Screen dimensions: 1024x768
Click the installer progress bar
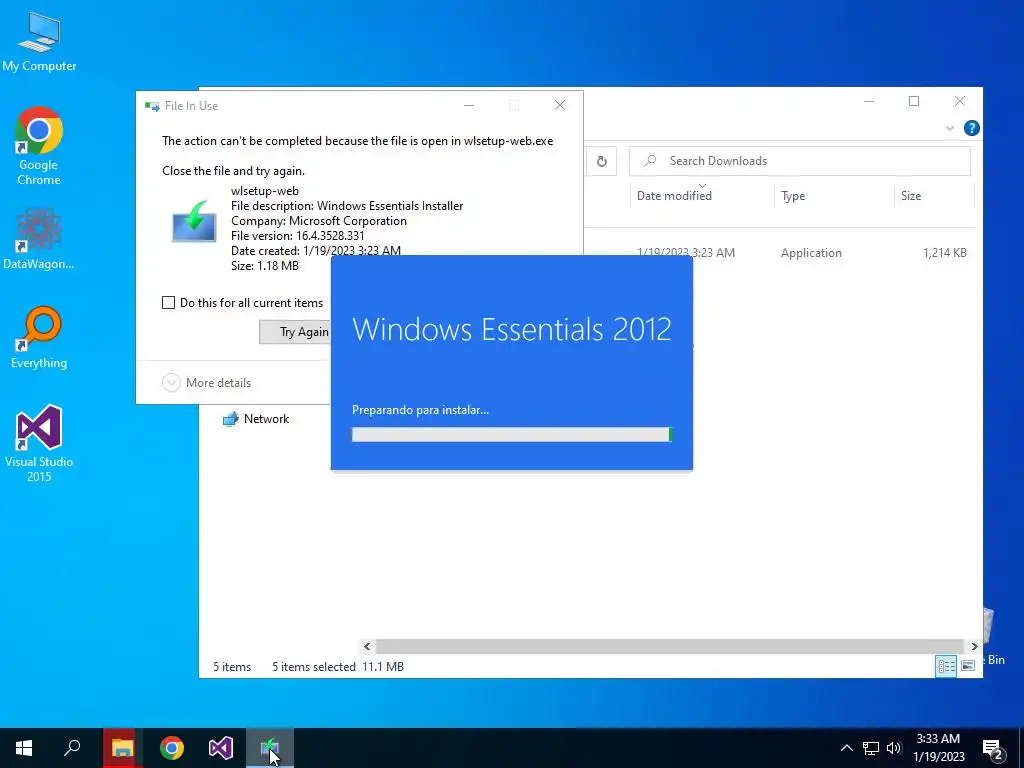coord(511,435)
